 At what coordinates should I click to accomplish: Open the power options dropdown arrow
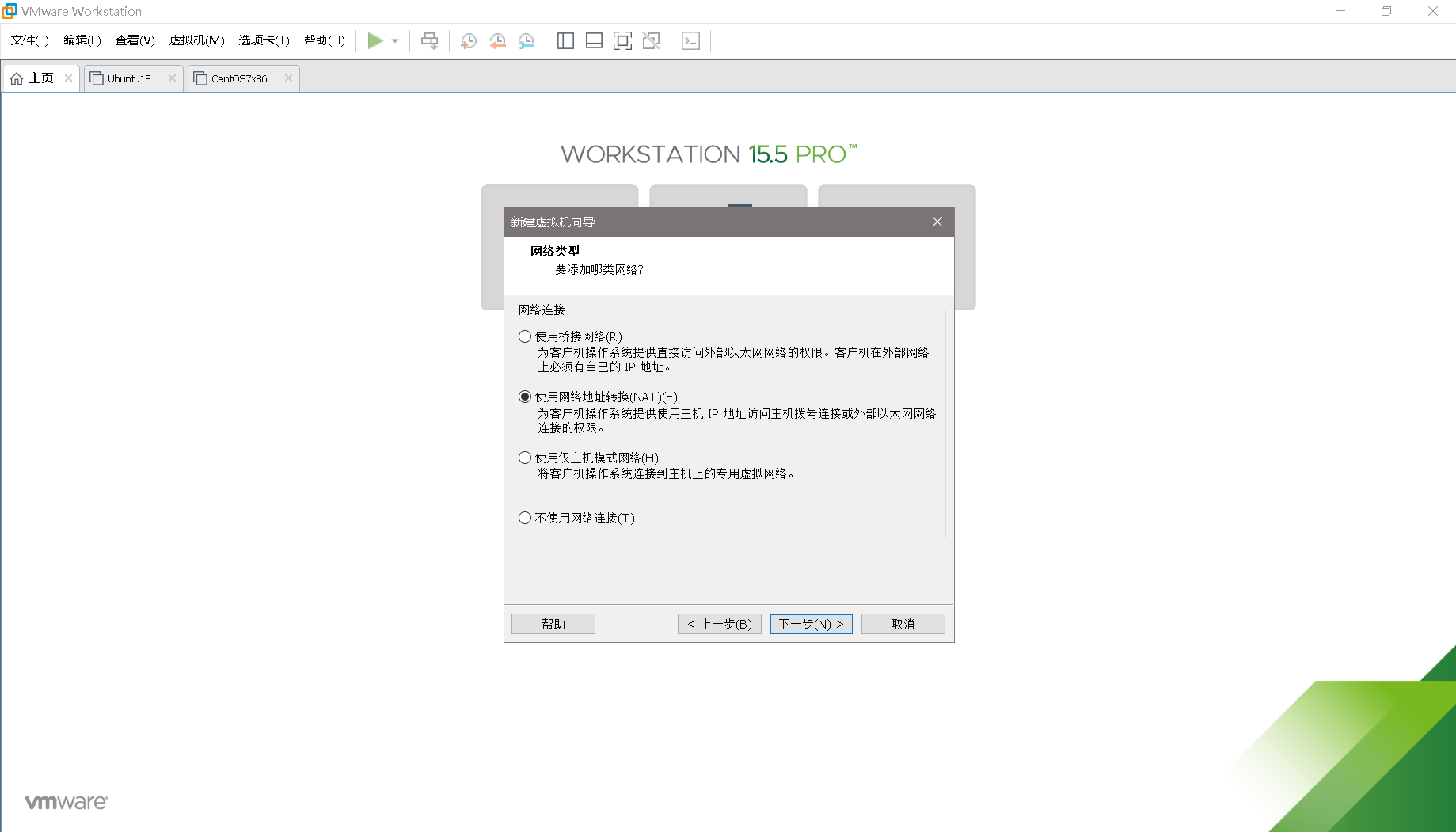tap(395, 41)
